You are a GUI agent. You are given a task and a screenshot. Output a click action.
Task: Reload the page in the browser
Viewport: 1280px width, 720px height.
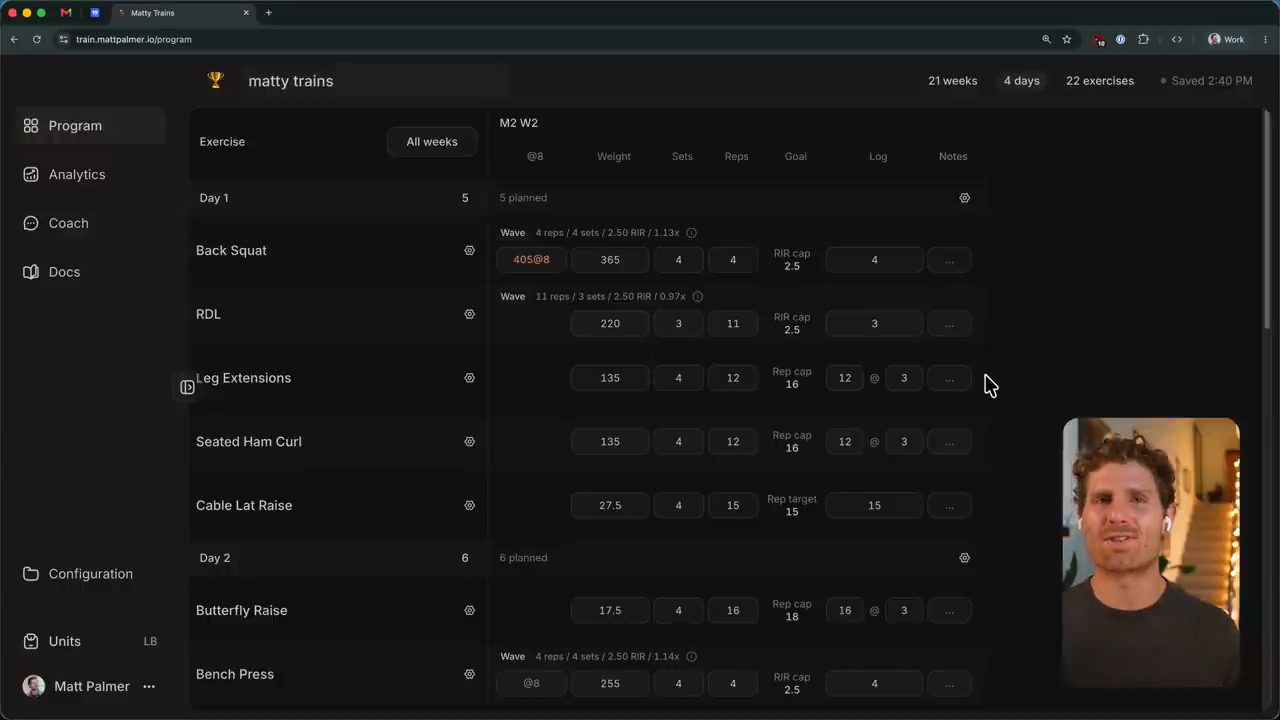37,39
